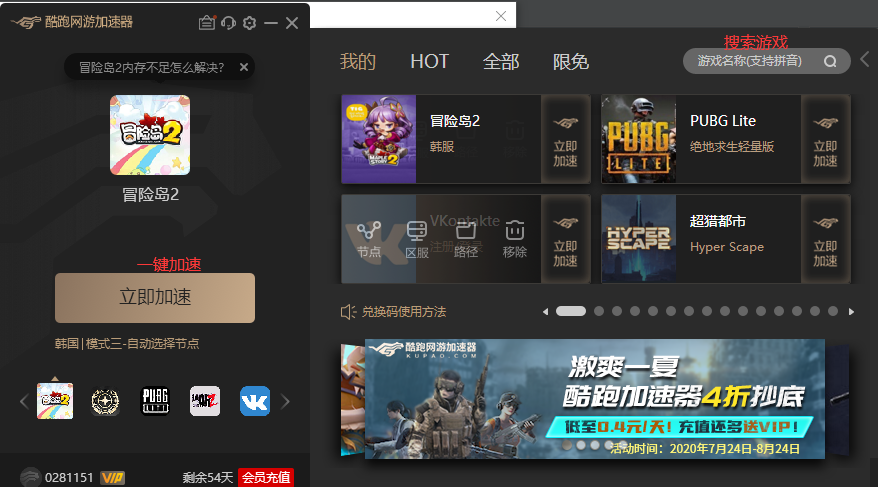The width and height of the screenshot is (878, 487).
Task: Switch to the 全部 tab
Action: pyautogui.click(x=501, y=62)
